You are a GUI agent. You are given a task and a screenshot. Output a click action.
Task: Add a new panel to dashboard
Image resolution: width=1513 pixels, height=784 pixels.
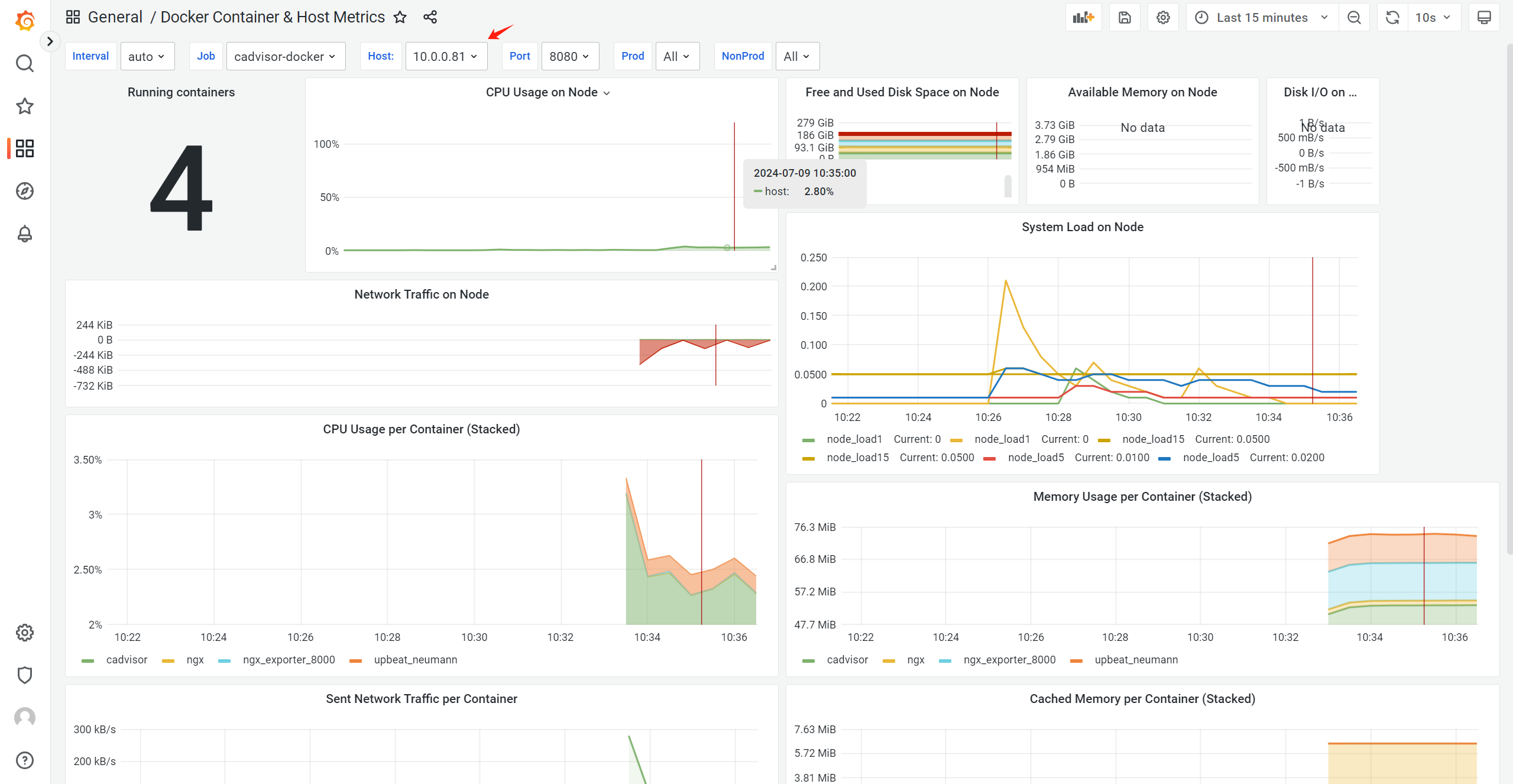coord(1083,18)
